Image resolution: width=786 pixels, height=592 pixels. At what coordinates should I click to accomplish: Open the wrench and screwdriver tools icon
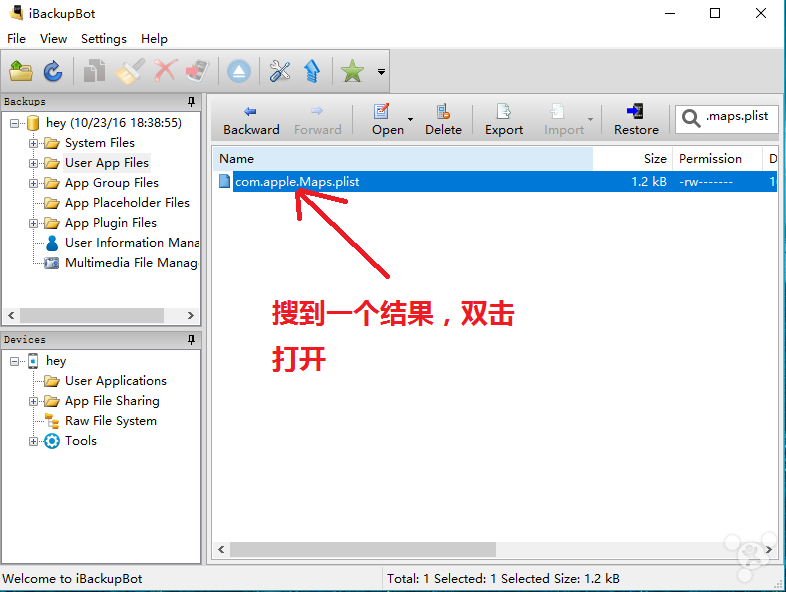[280, 71]
